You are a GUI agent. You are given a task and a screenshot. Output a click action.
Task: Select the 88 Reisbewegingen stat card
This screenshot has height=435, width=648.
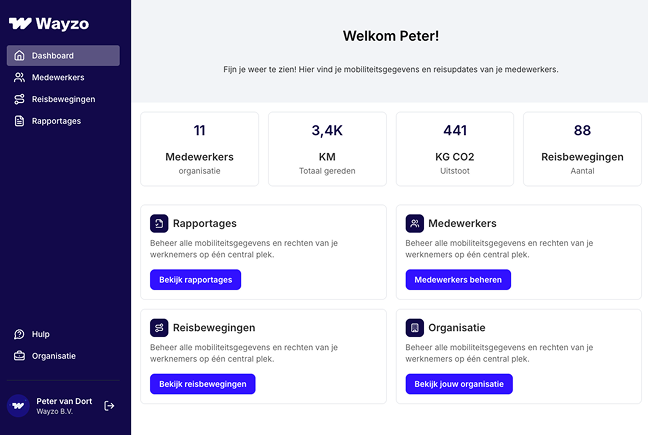(582, 148)
